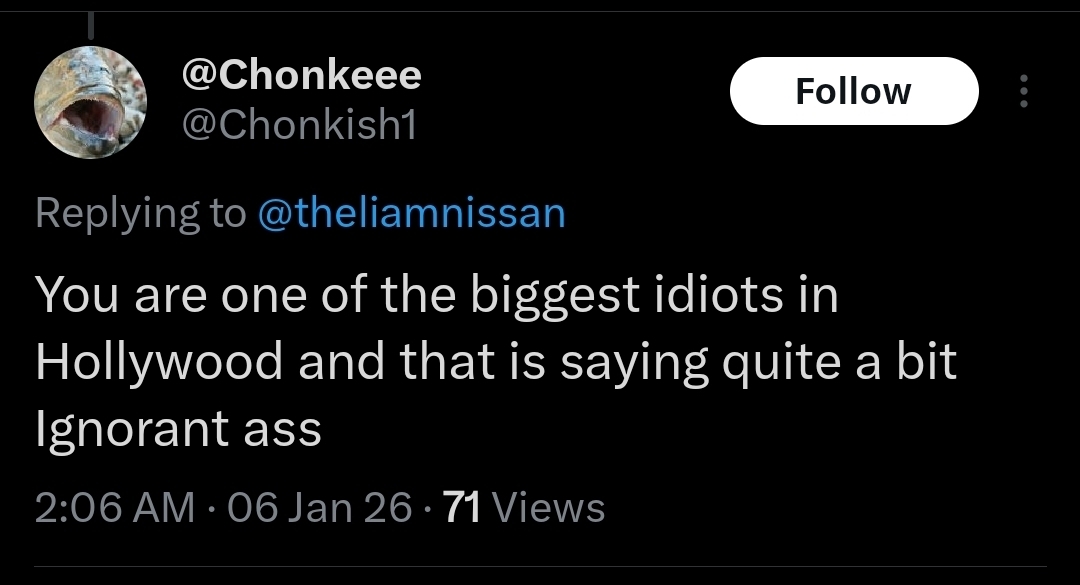
Task: Click the Follow button
Action: pos(853,91)
